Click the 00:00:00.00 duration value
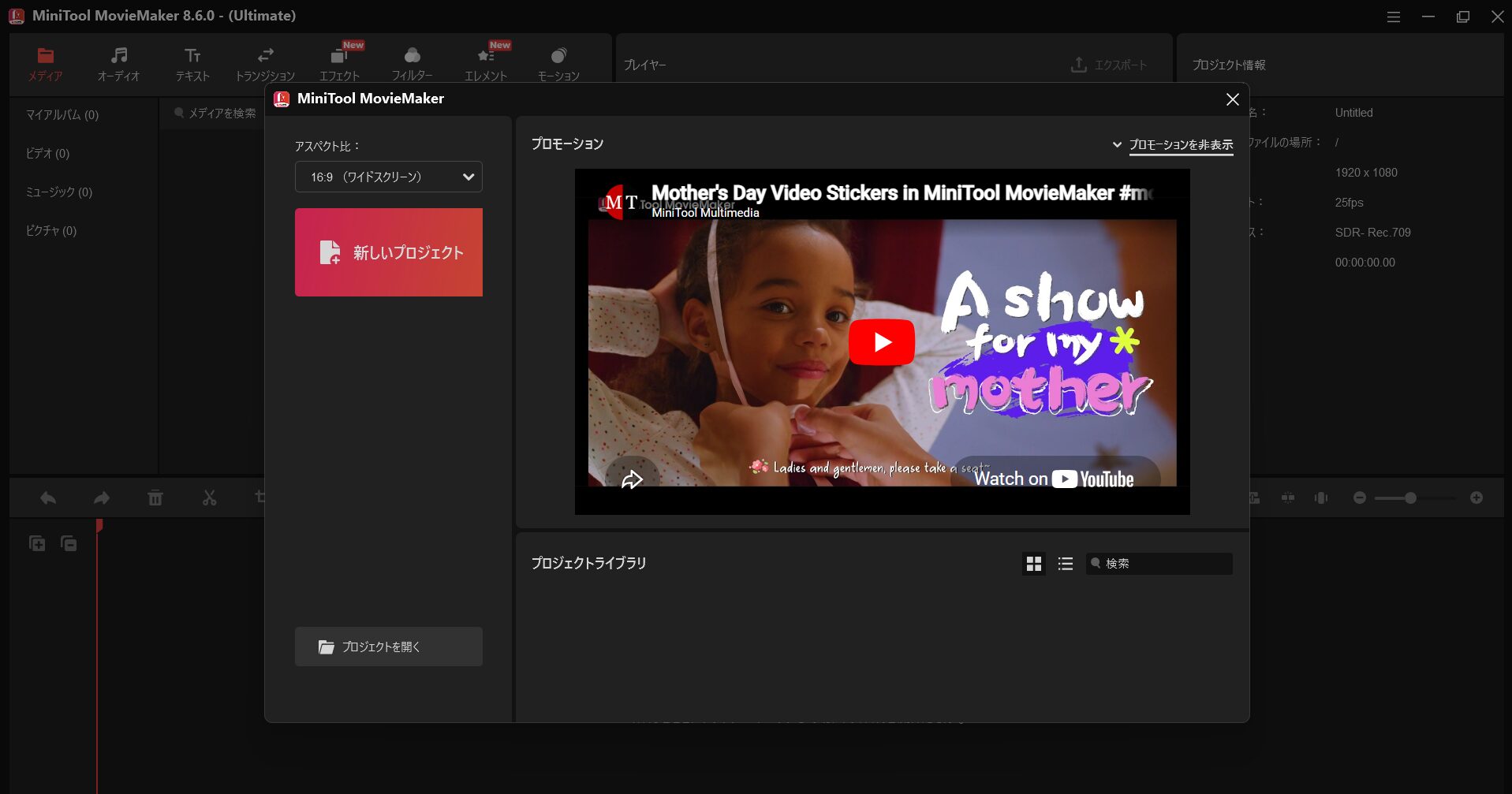Viewport: 1512px width, 794px height. point(1365,263)
